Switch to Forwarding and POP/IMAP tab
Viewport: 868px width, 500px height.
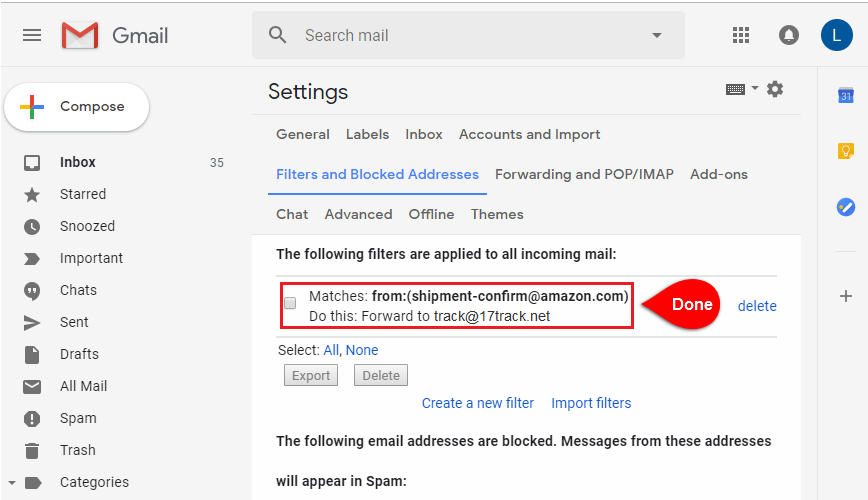pyautogui.click(x=584, y=174)
